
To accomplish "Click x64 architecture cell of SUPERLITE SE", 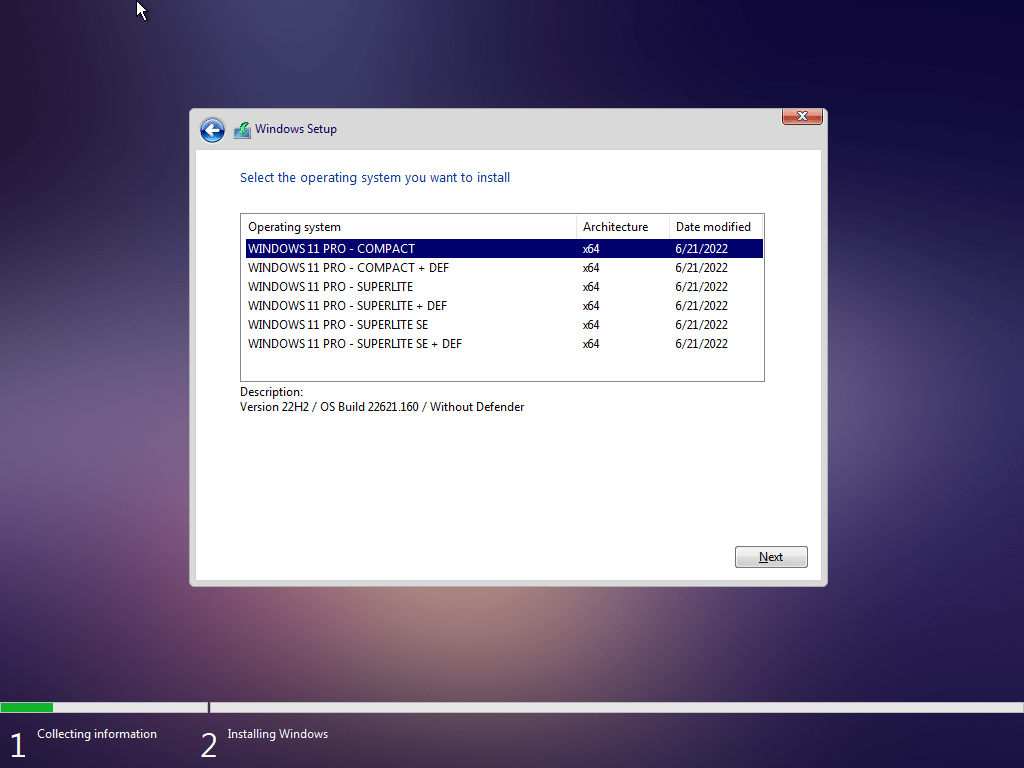I will [x=591, y=325].
